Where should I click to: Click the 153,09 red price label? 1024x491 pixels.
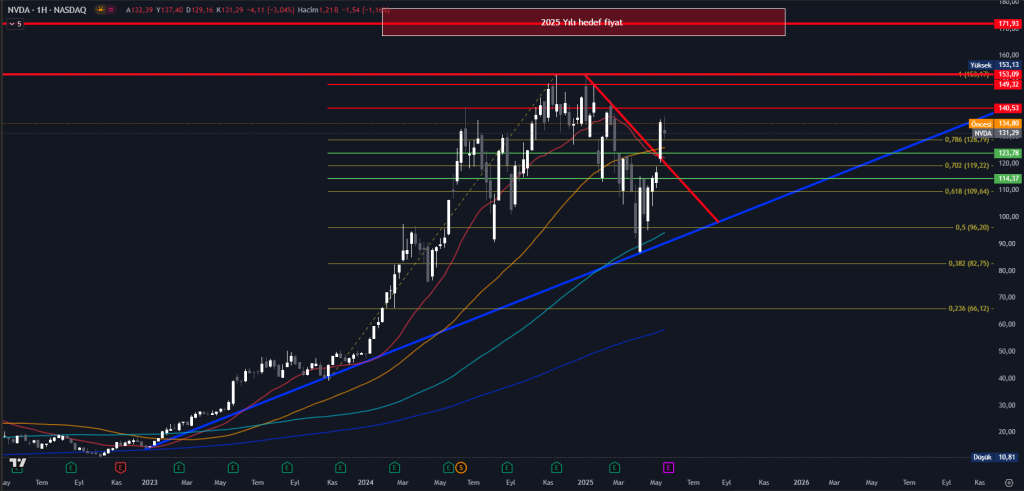pyautogui.click(x=1008, y=74)
